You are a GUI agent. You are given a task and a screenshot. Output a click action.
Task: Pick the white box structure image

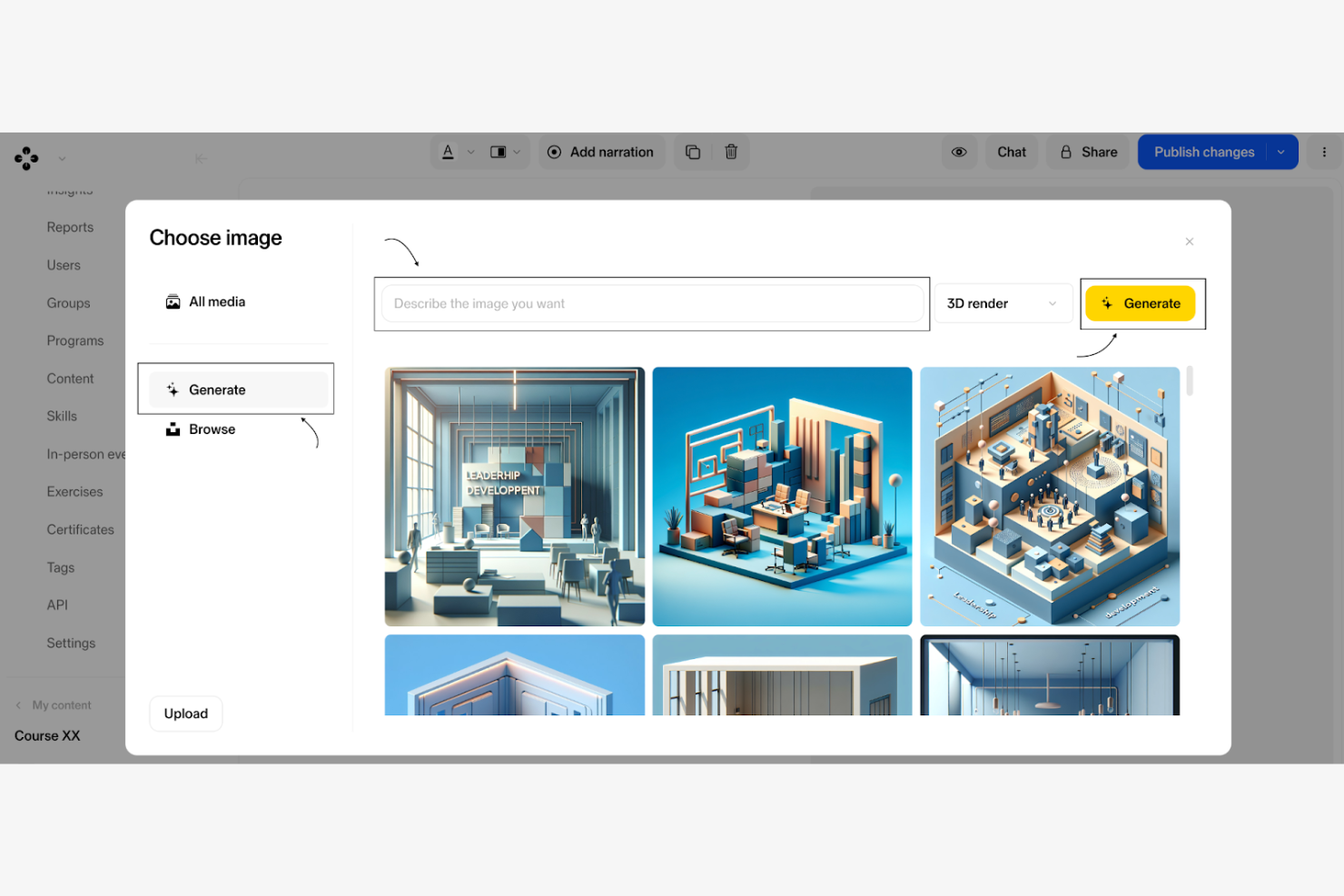pyautogui.click(x=782, y=675)
